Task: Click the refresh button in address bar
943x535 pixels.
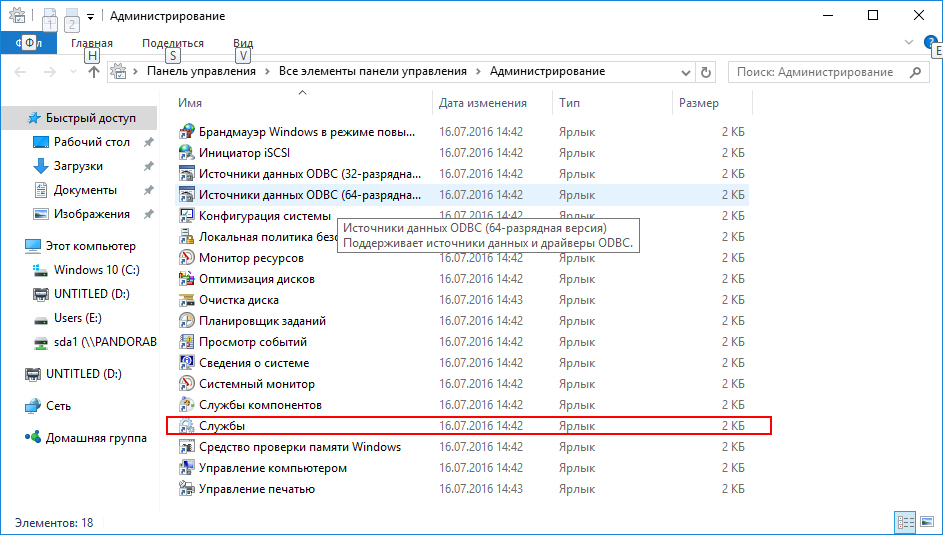Action: tap(707, 72)
